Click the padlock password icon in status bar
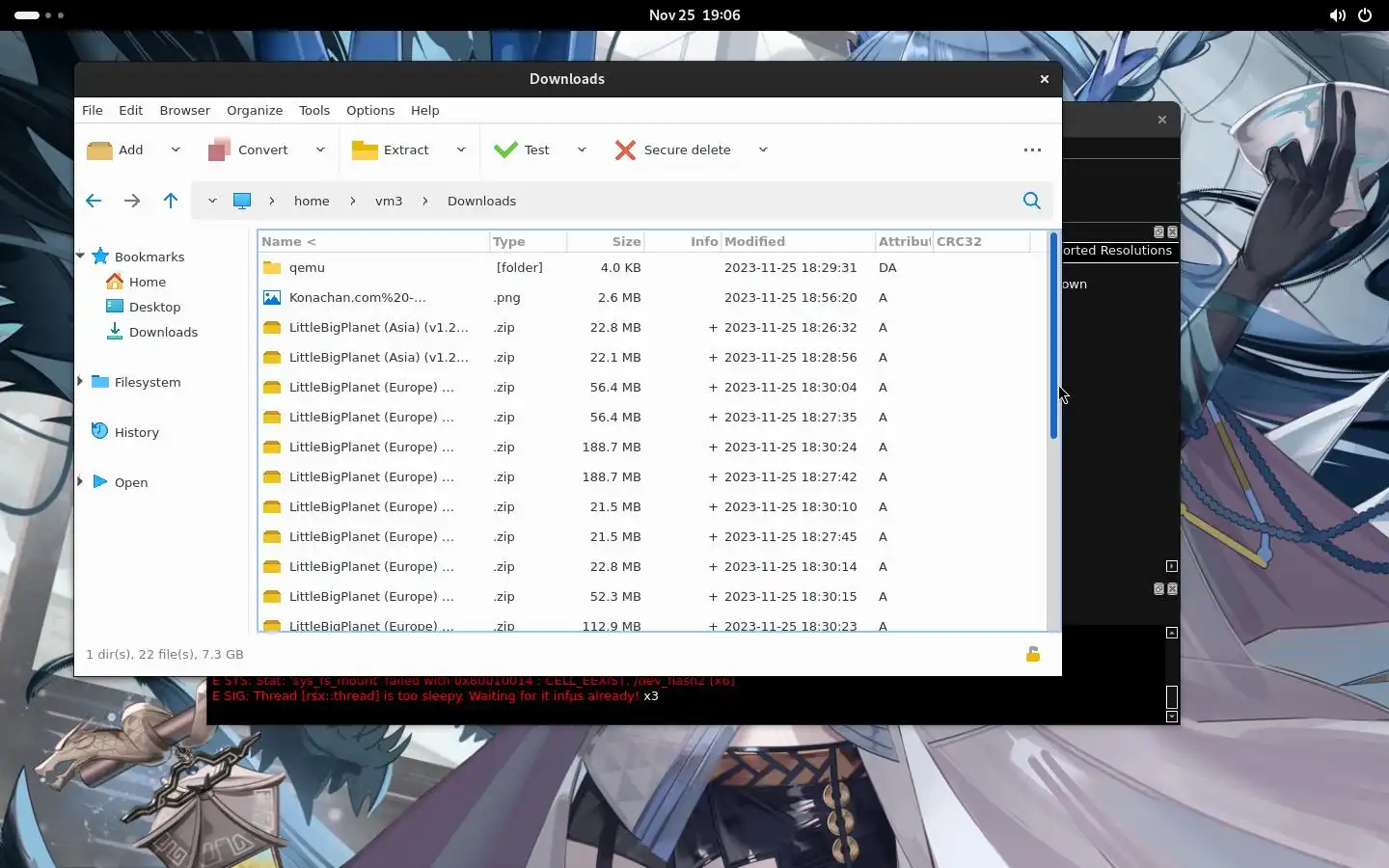The height and width of the screenshot is (868, 1389). (1032, 654)
